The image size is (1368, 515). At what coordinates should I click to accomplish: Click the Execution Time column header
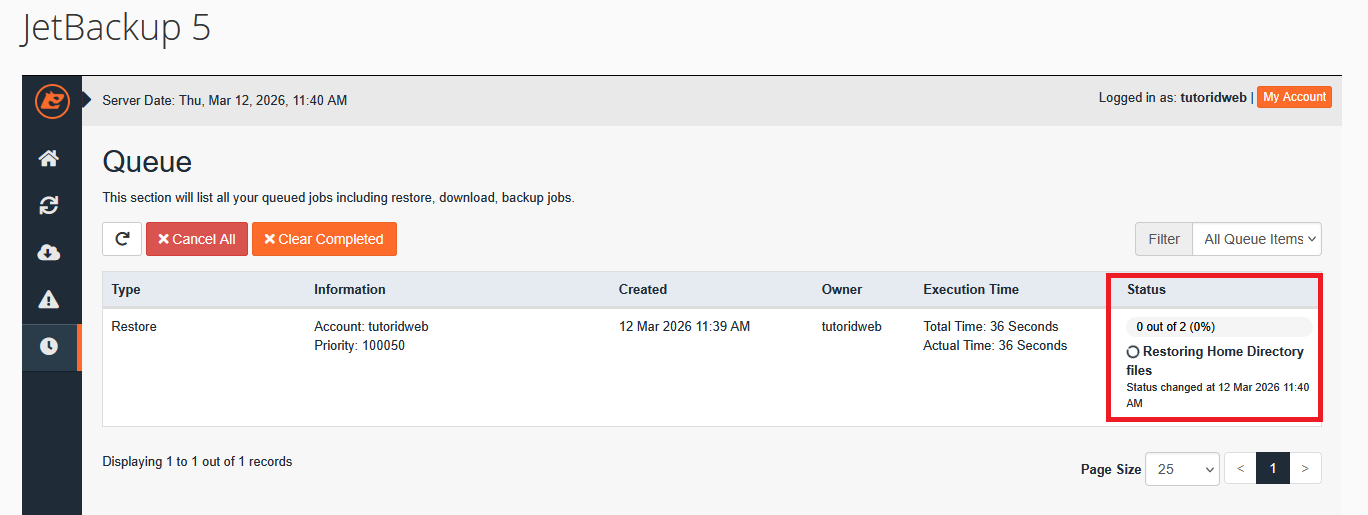click(971, 289)
